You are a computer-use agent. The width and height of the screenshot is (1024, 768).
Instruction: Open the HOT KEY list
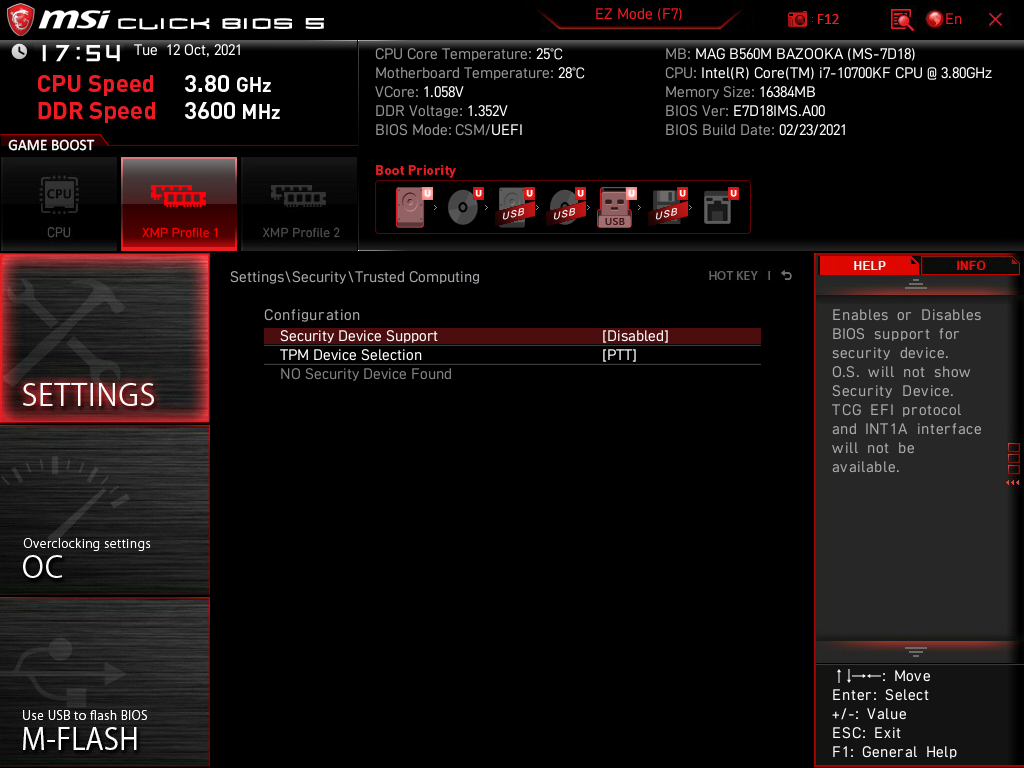pyautogui.click(x=733, y=276)
